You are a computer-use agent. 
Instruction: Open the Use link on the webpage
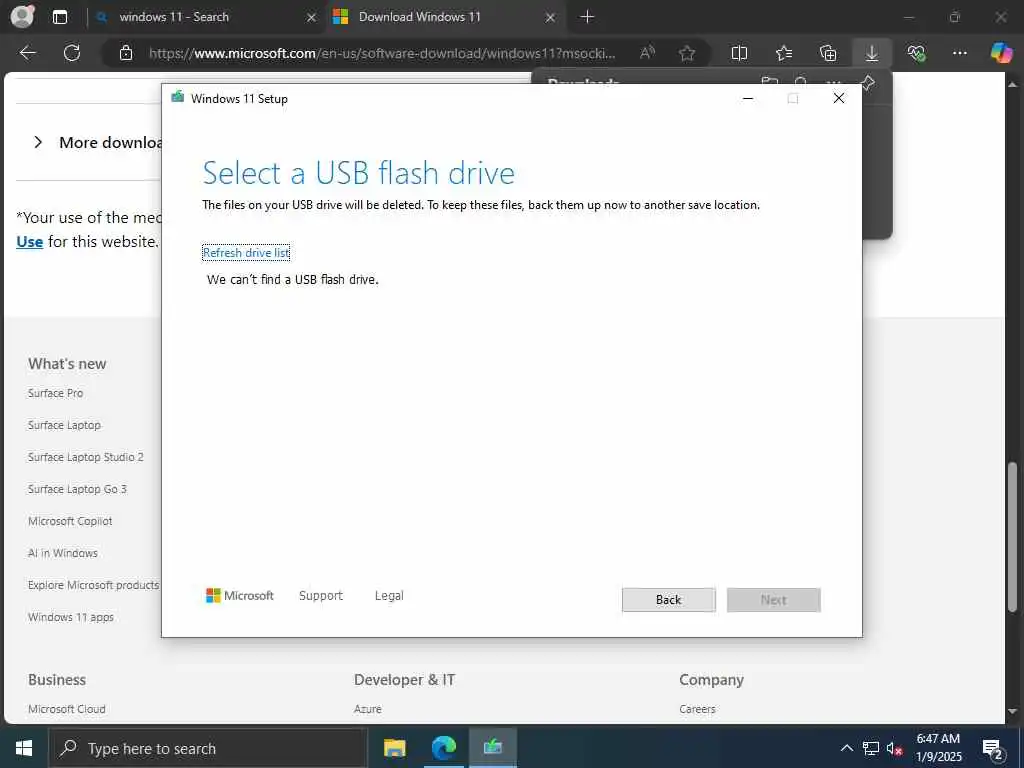29,242
